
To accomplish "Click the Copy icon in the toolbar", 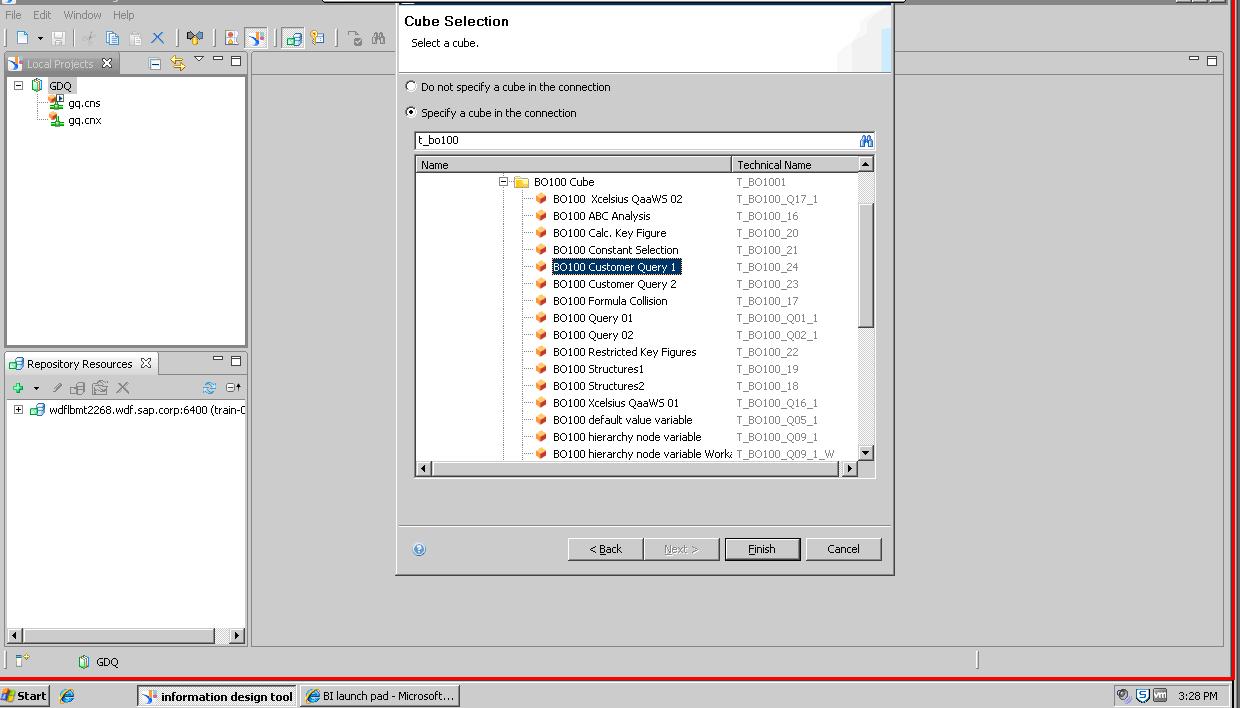I will pyautogui.click(x=110, y=38).
